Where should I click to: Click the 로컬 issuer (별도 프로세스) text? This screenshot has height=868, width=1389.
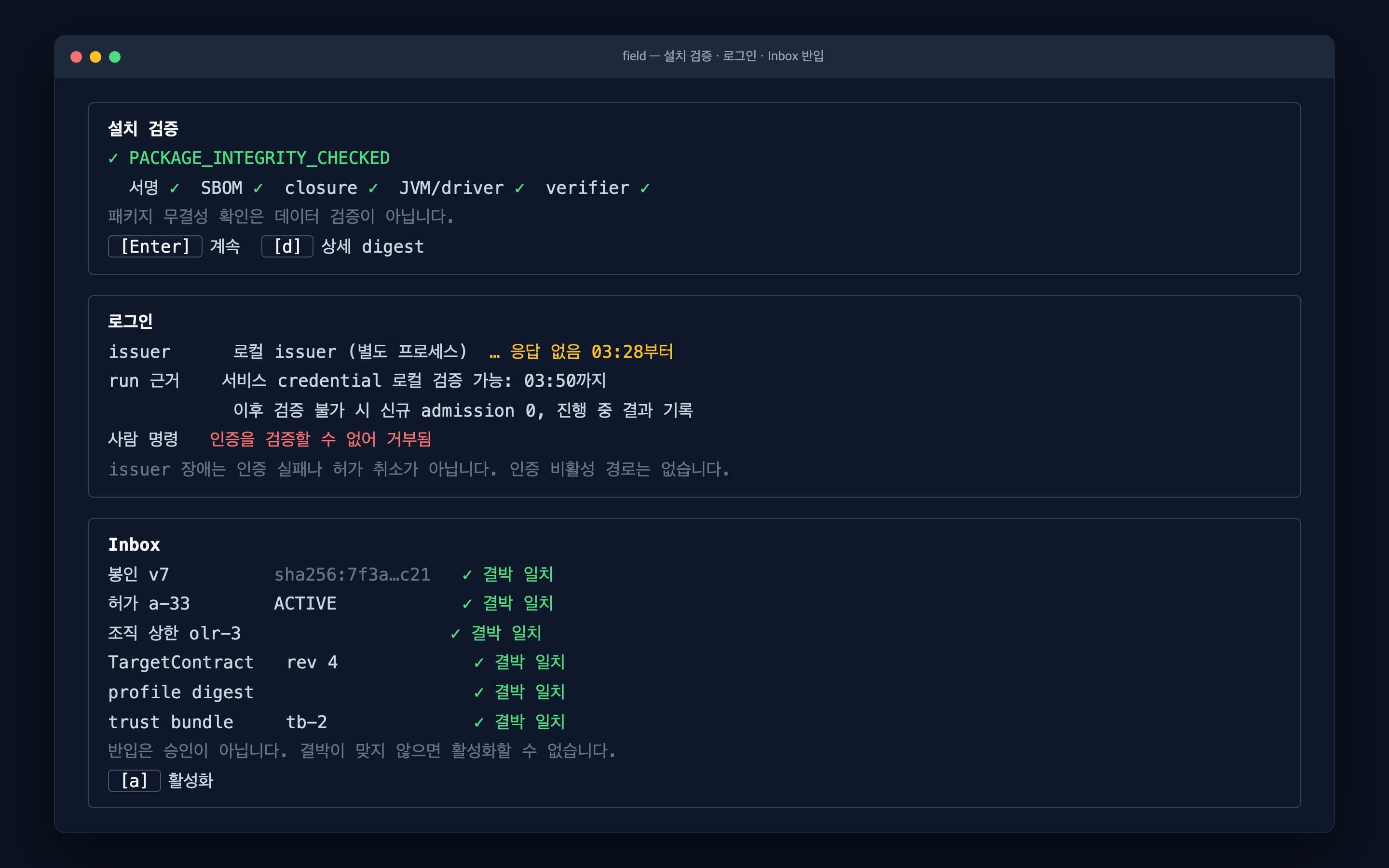click(x=350, y=352)
